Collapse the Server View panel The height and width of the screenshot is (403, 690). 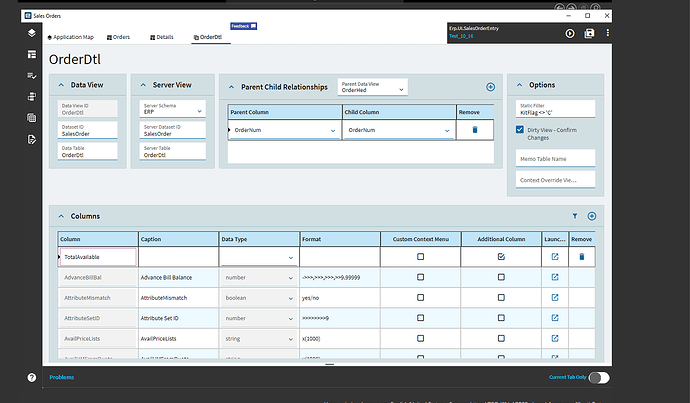point(143,85)
